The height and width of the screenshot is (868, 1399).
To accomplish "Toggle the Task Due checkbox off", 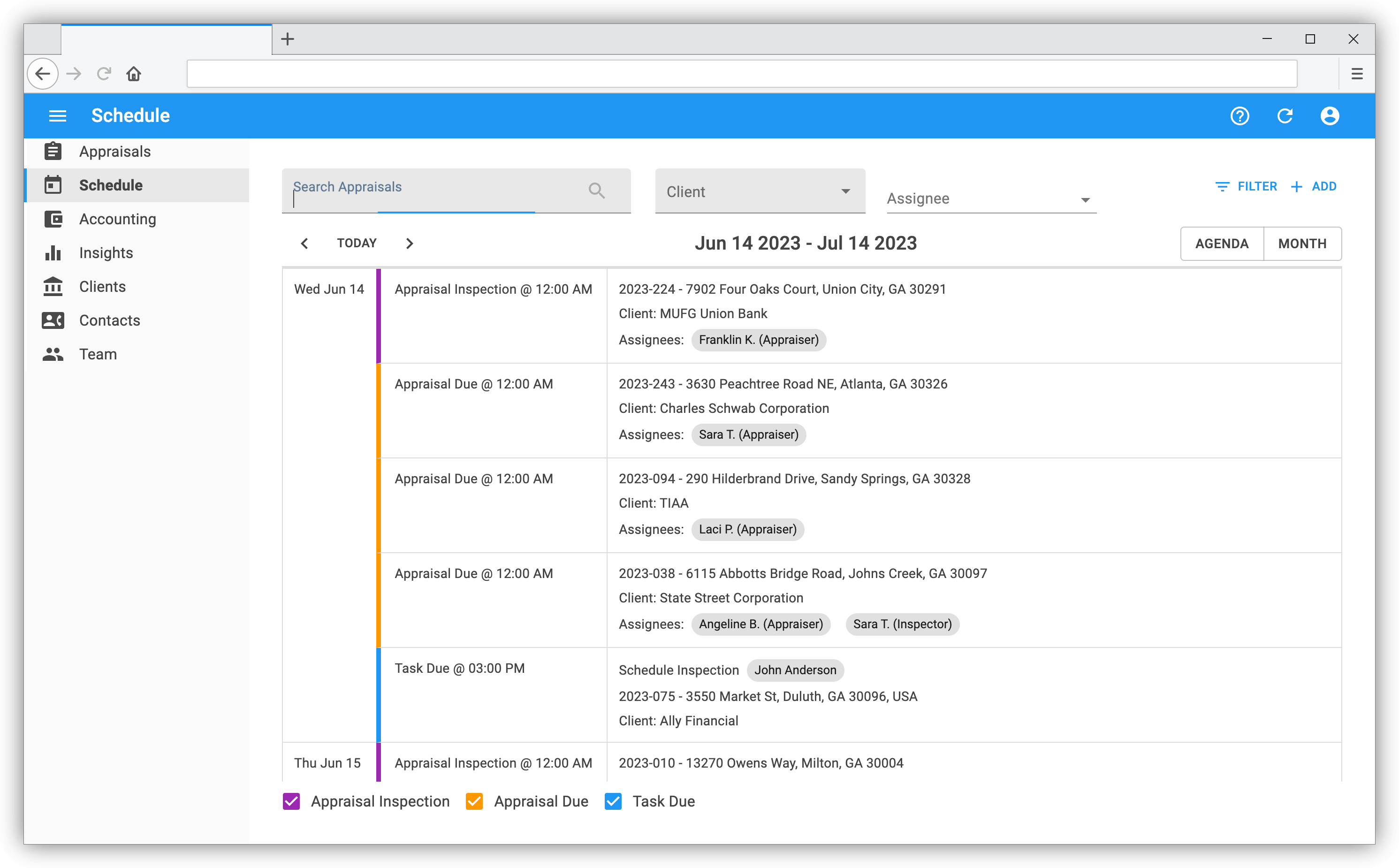I will coord(613,801).
